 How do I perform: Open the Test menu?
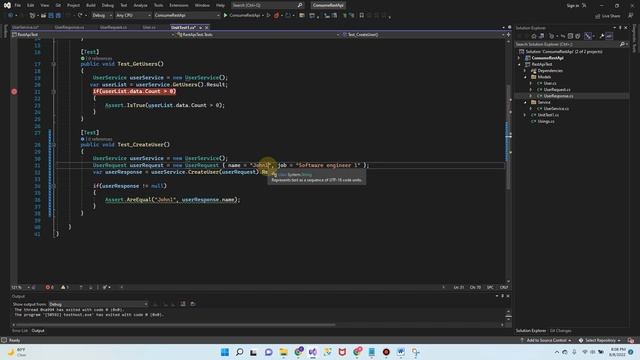tap(124, 5)
